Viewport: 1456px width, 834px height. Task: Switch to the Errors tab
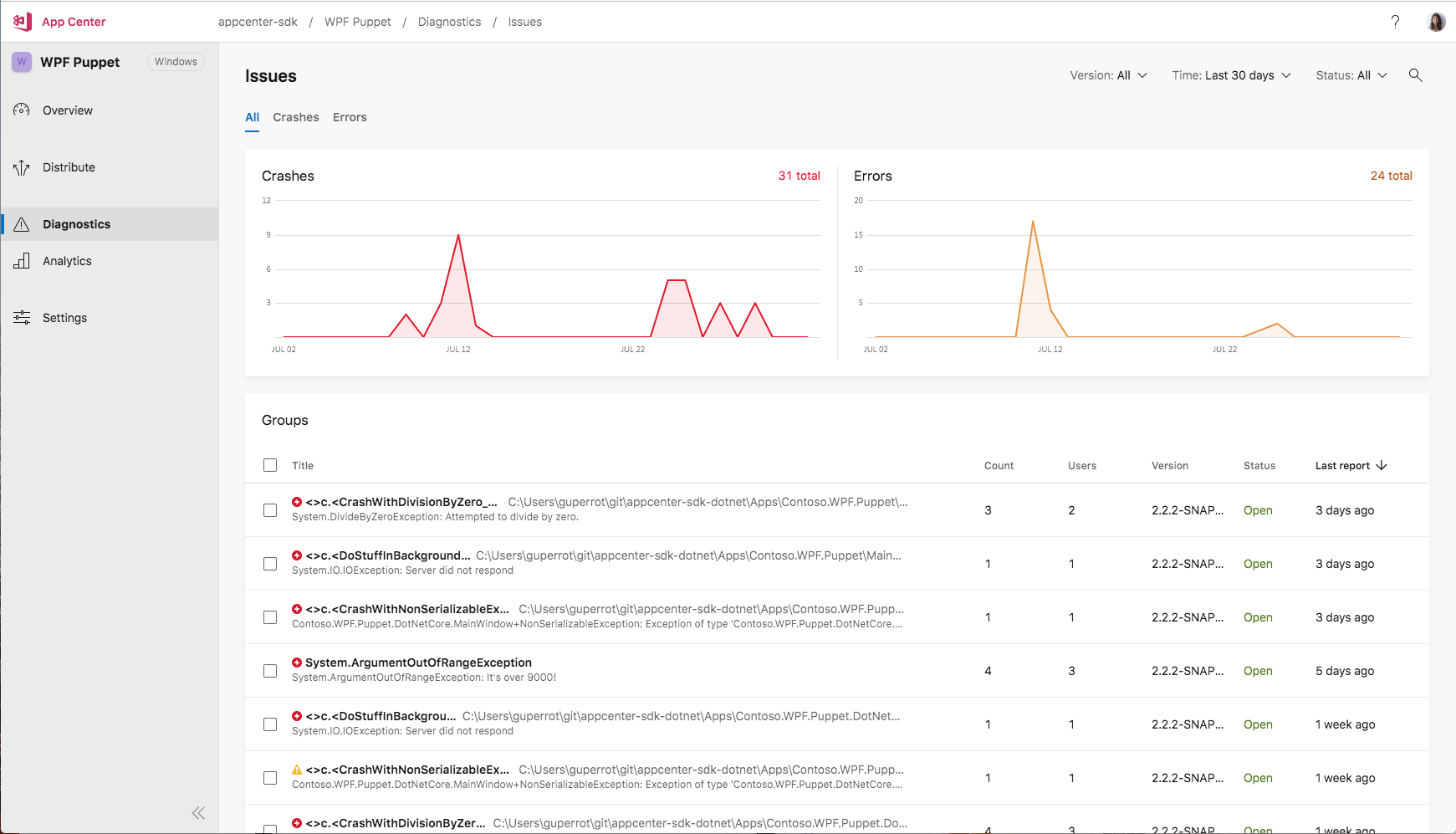click(x=350, y=117)
